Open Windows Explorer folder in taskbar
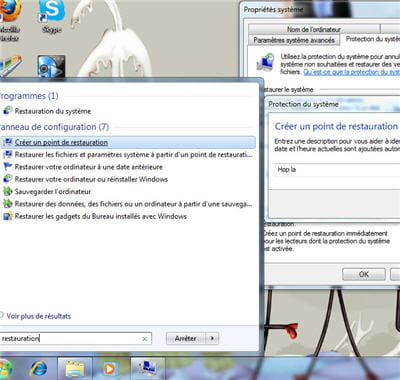Image resolution: width=400 pixels, height=380 pixels. click(75, 369)
